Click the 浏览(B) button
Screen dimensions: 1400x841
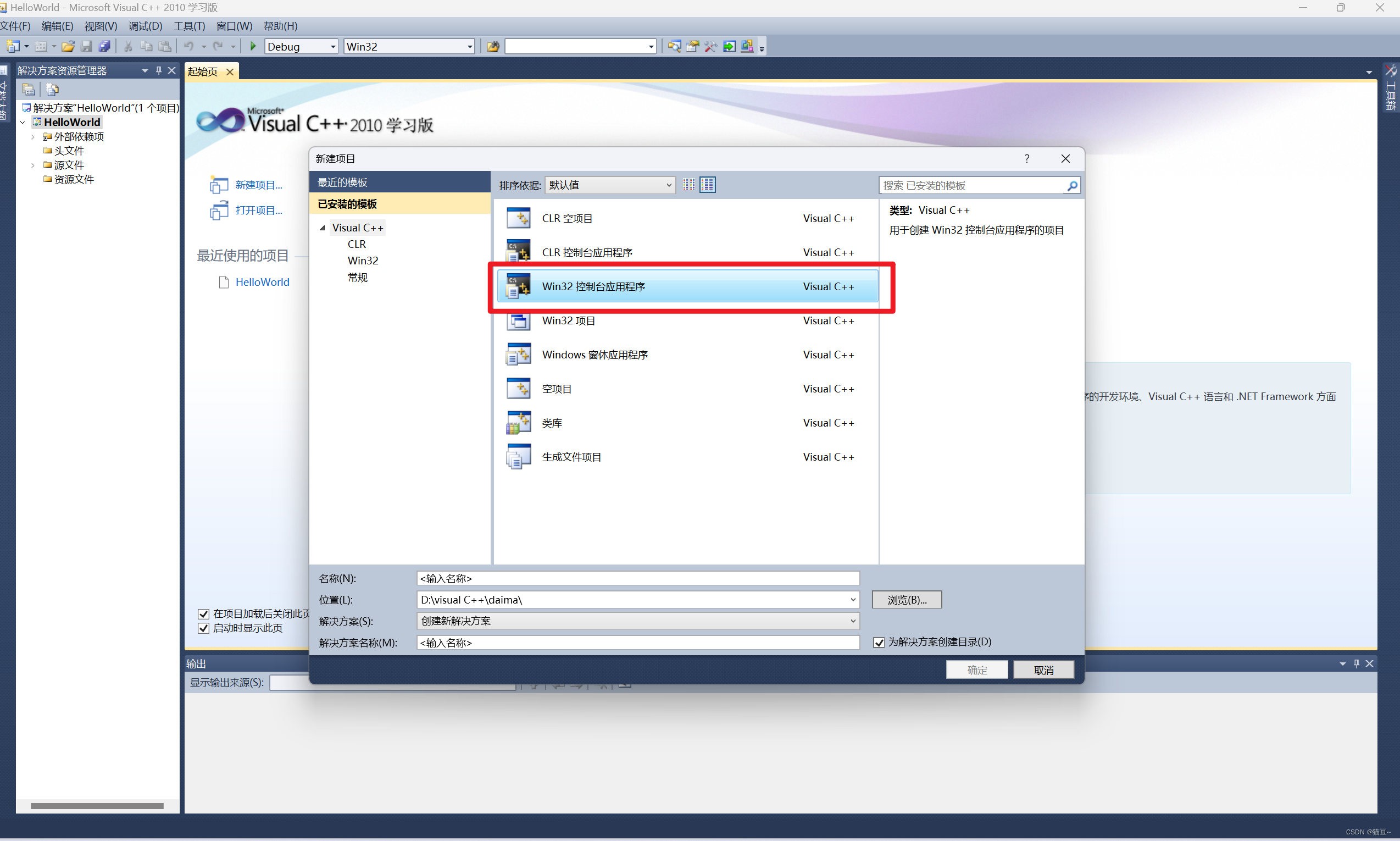point(906,600)
